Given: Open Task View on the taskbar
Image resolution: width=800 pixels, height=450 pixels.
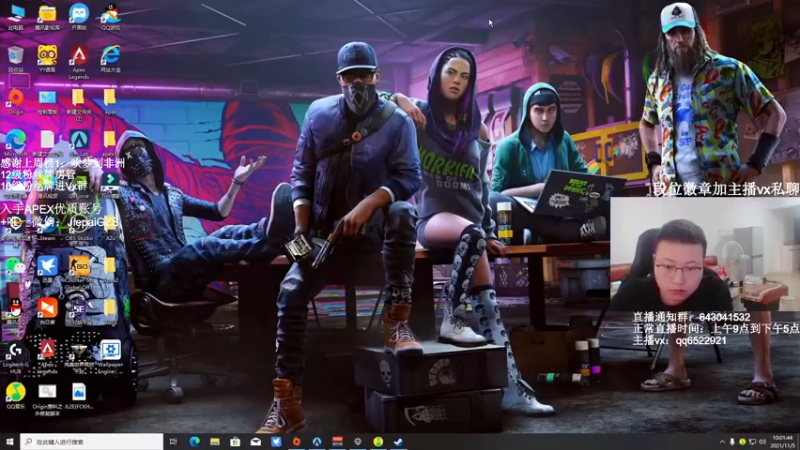Looking at the screenshot, I should point(173,442).
